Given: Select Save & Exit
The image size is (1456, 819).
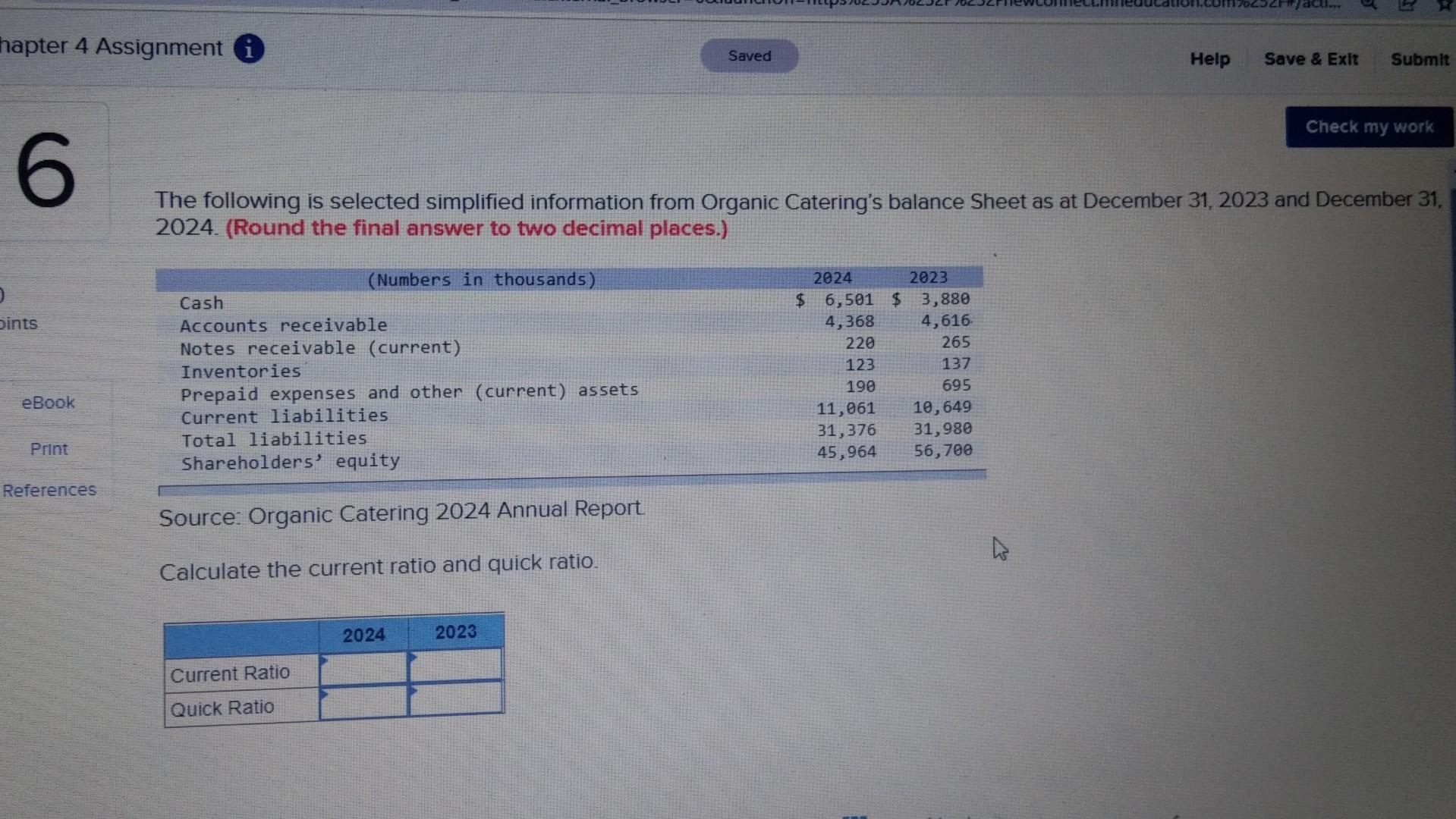Looking at the screenshot, I should pyautogui.click(x=1310, y=59).
